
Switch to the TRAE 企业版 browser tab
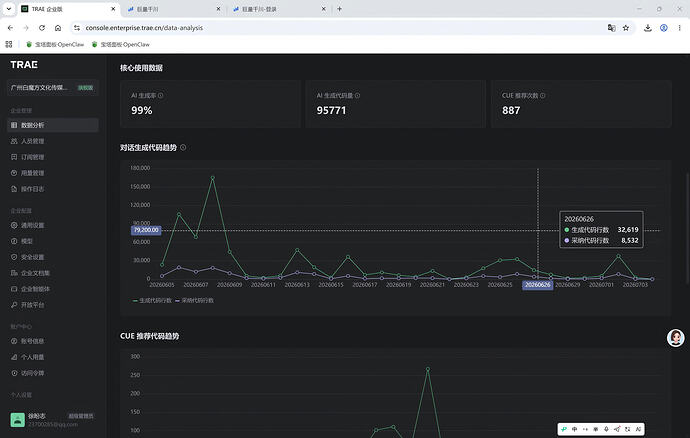click(x=68, y=9)
